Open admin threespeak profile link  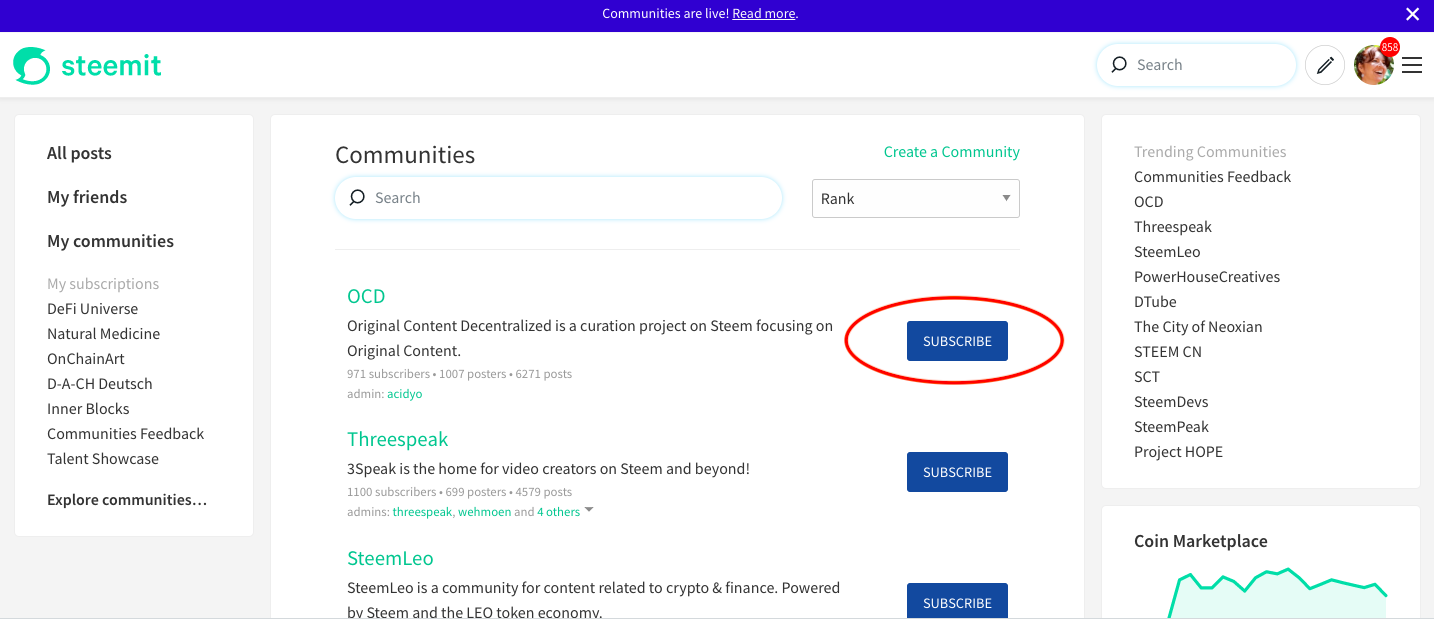(423, 512)
